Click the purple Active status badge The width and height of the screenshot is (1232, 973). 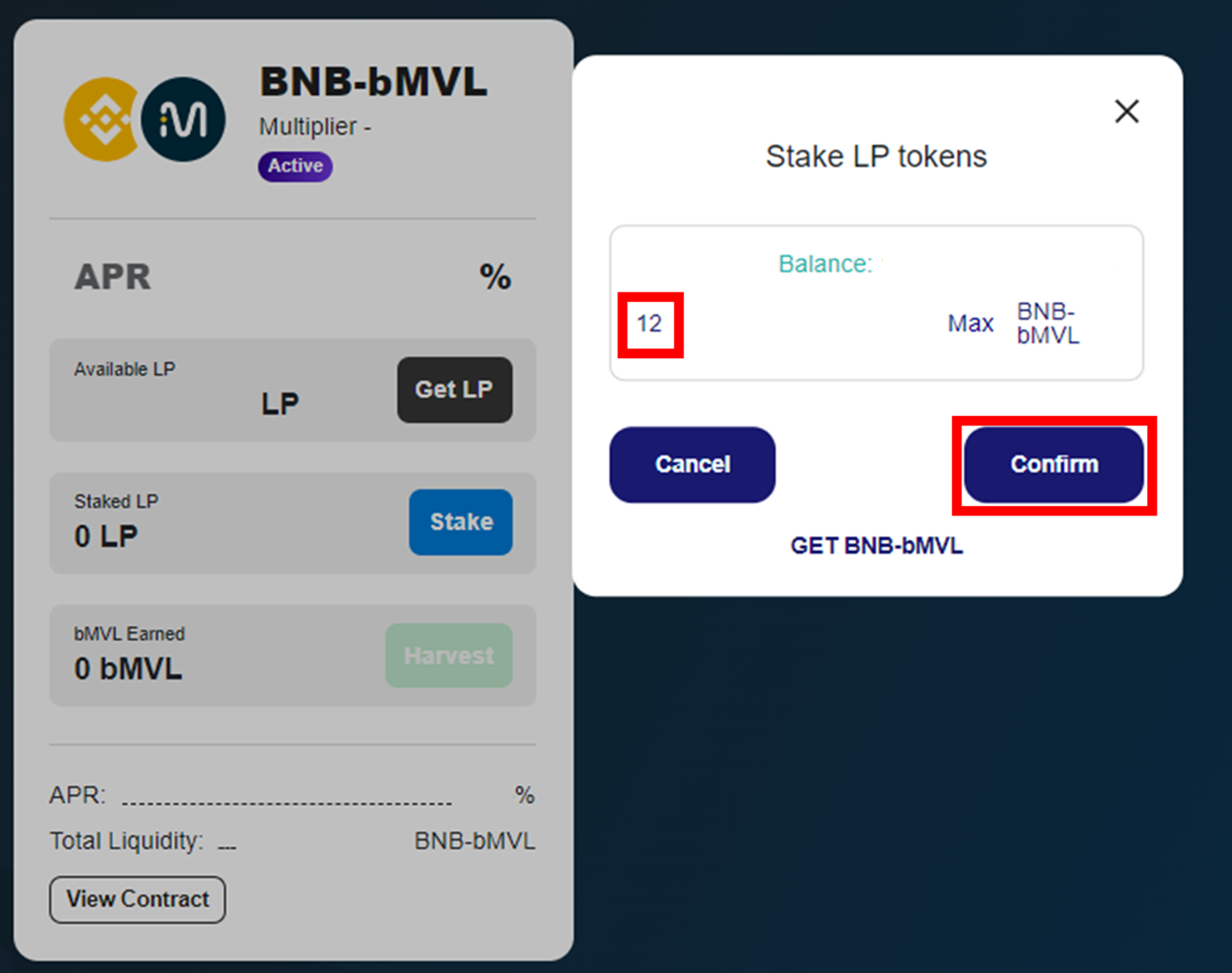[x=295, y=166]
